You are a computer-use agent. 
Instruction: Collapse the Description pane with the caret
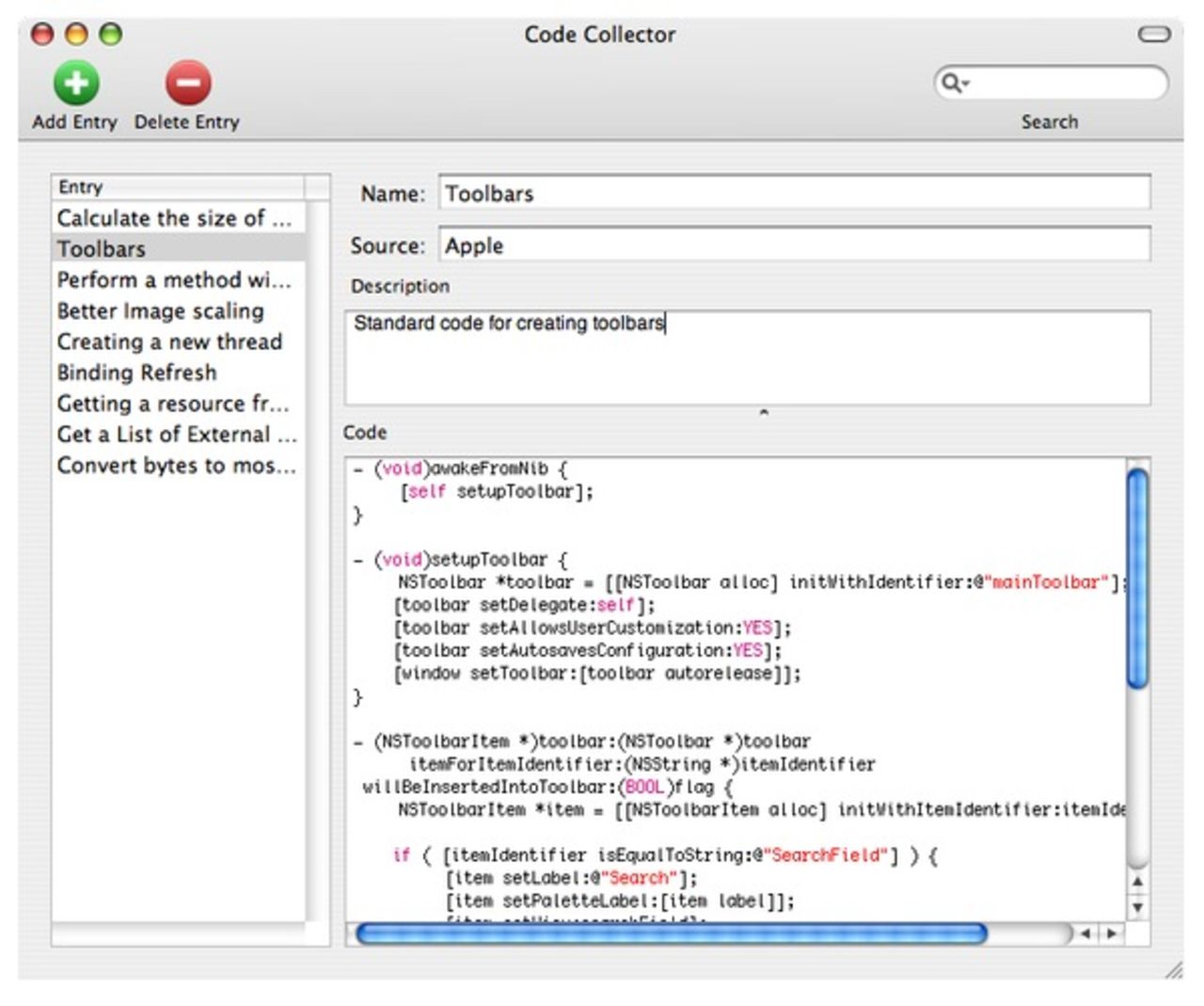(x=765, y=411)
